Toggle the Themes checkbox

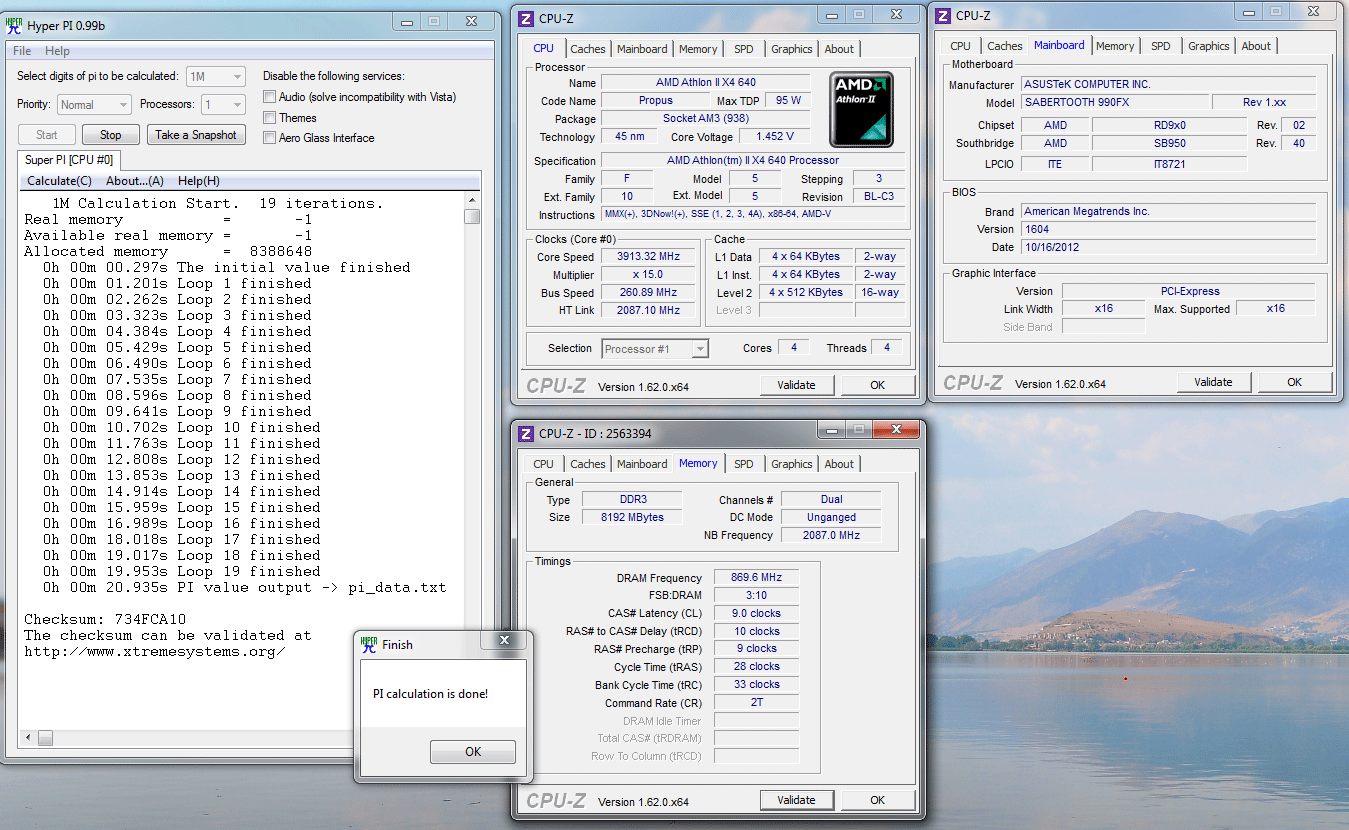point(270,118)
